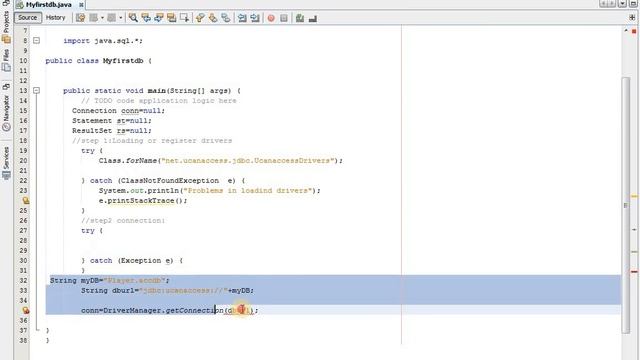
Task: Click the Comment code icon
Action: (x=300, y=18)
